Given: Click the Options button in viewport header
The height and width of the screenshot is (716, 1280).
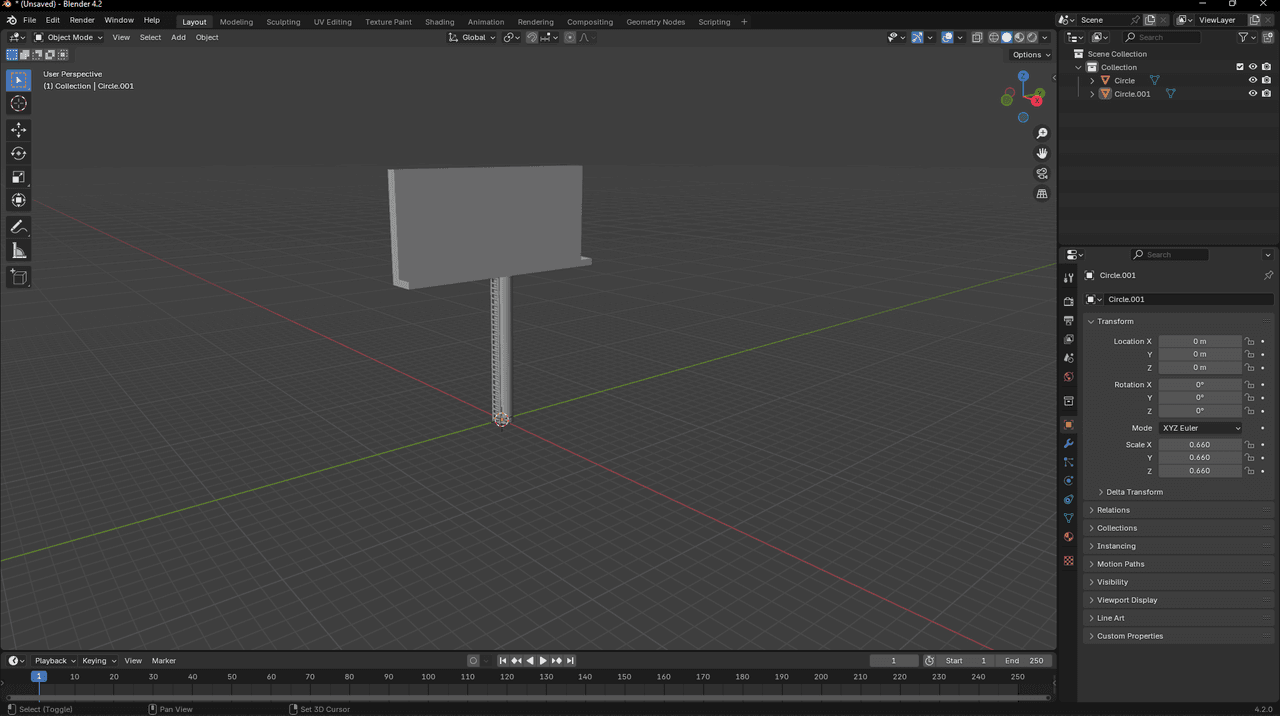Looking at the screenshot, I should coord(1030,55).
